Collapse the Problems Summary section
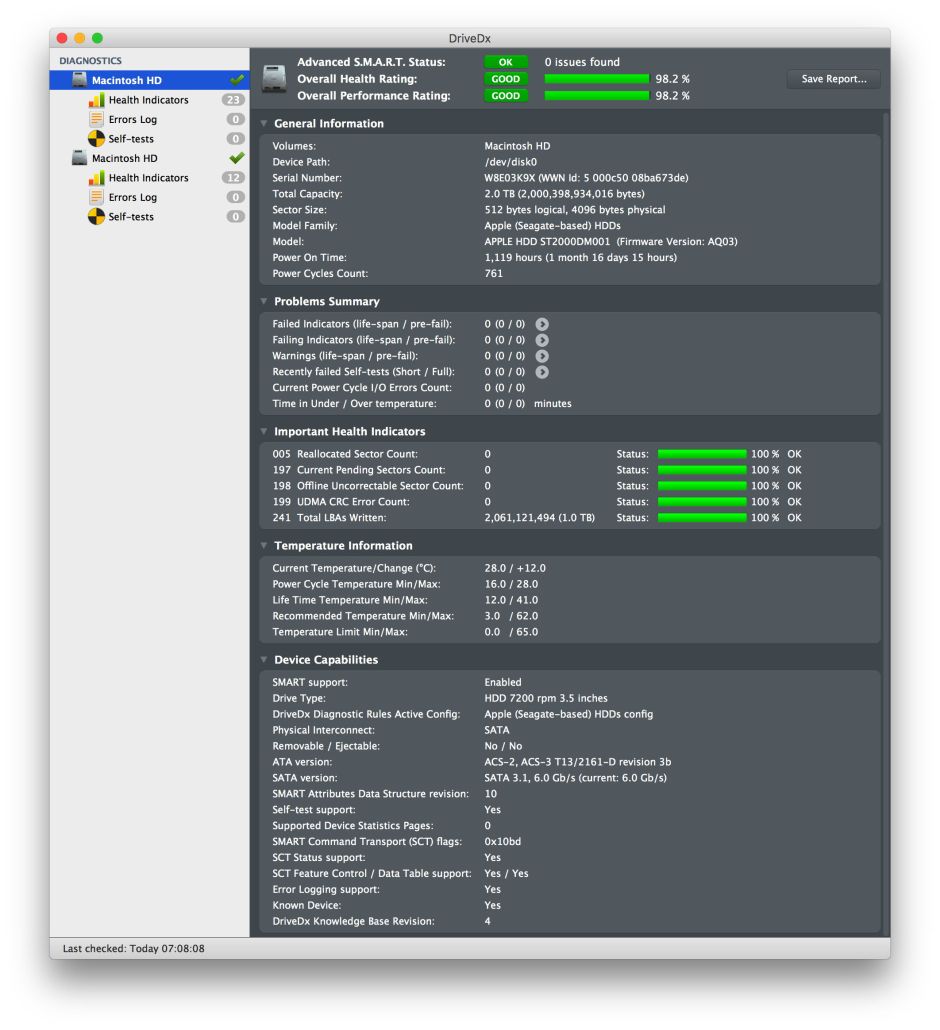The height and width of the screenshot is (1030, 940). (264, 301)
